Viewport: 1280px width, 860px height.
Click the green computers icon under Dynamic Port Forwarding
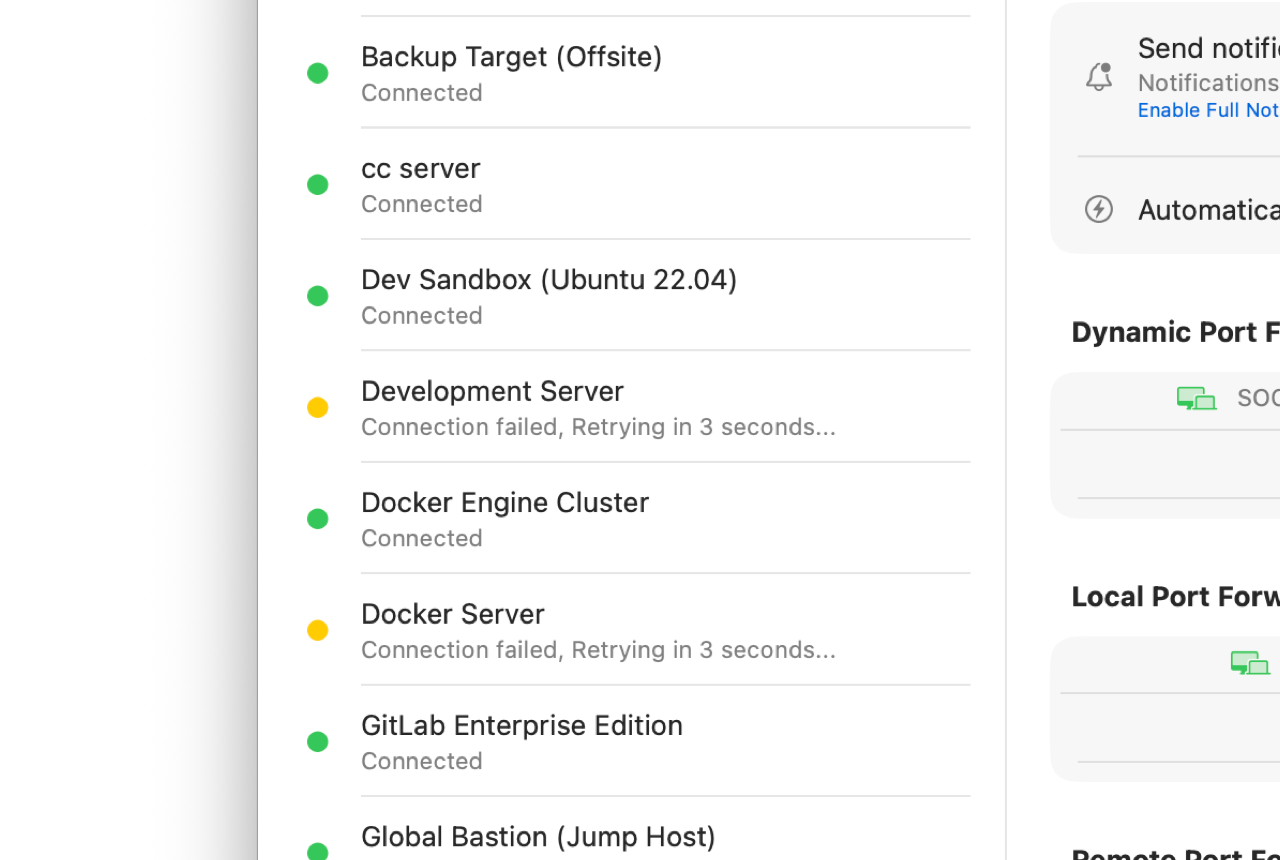[1196, 398]
